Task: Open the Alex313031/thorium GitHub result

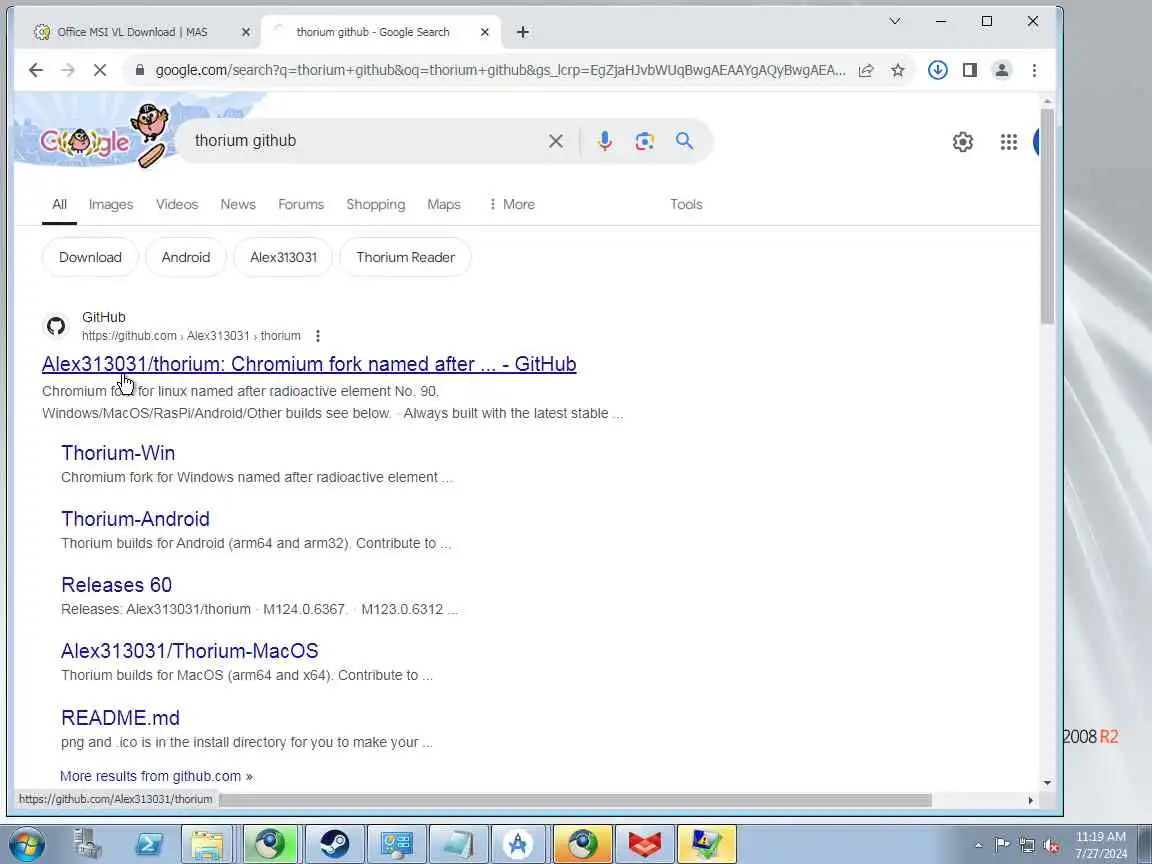Action: tap(309, 364)
